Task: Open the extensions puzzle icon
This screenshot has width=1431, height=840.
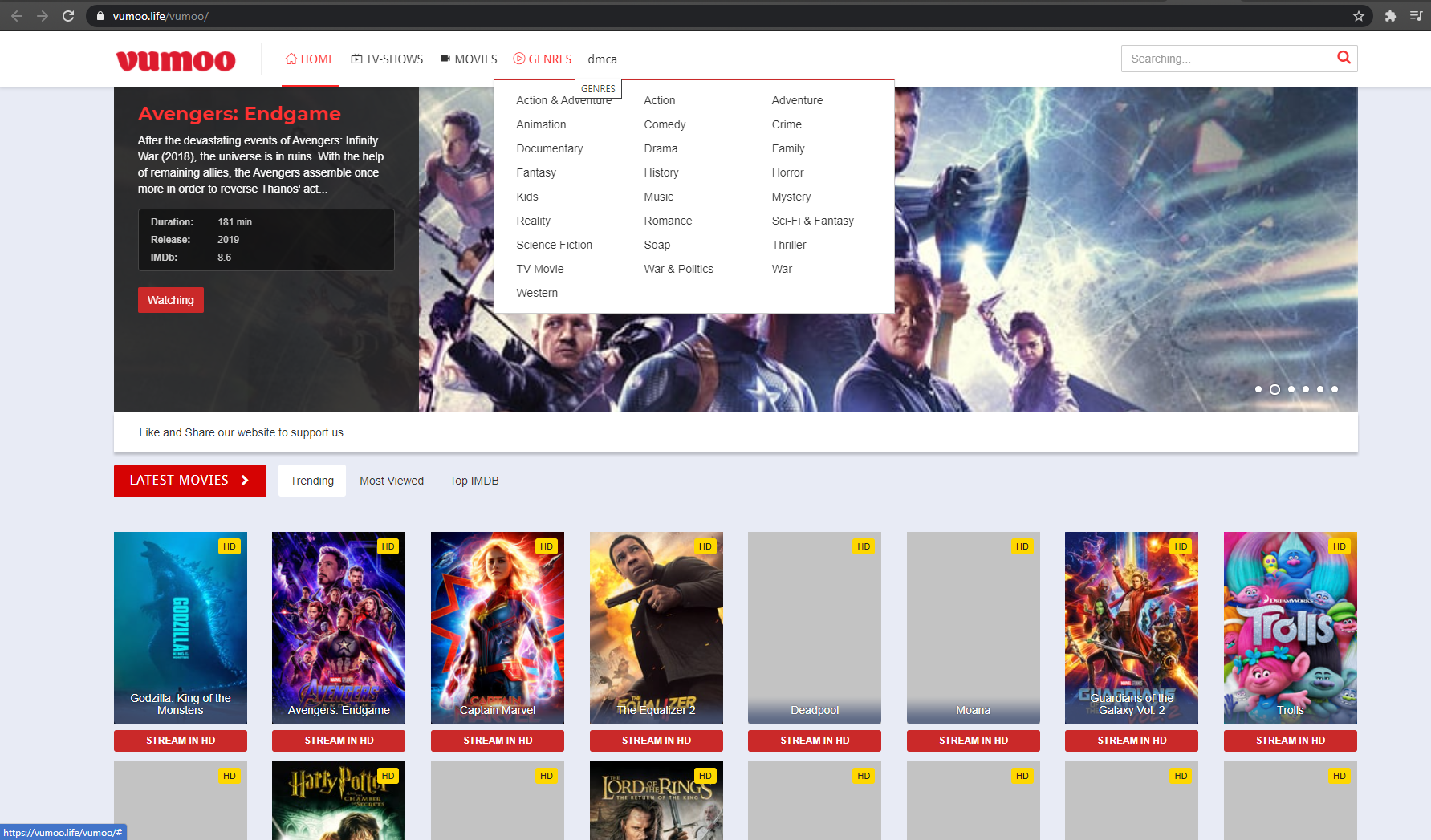Action: tap(1391, 16)
